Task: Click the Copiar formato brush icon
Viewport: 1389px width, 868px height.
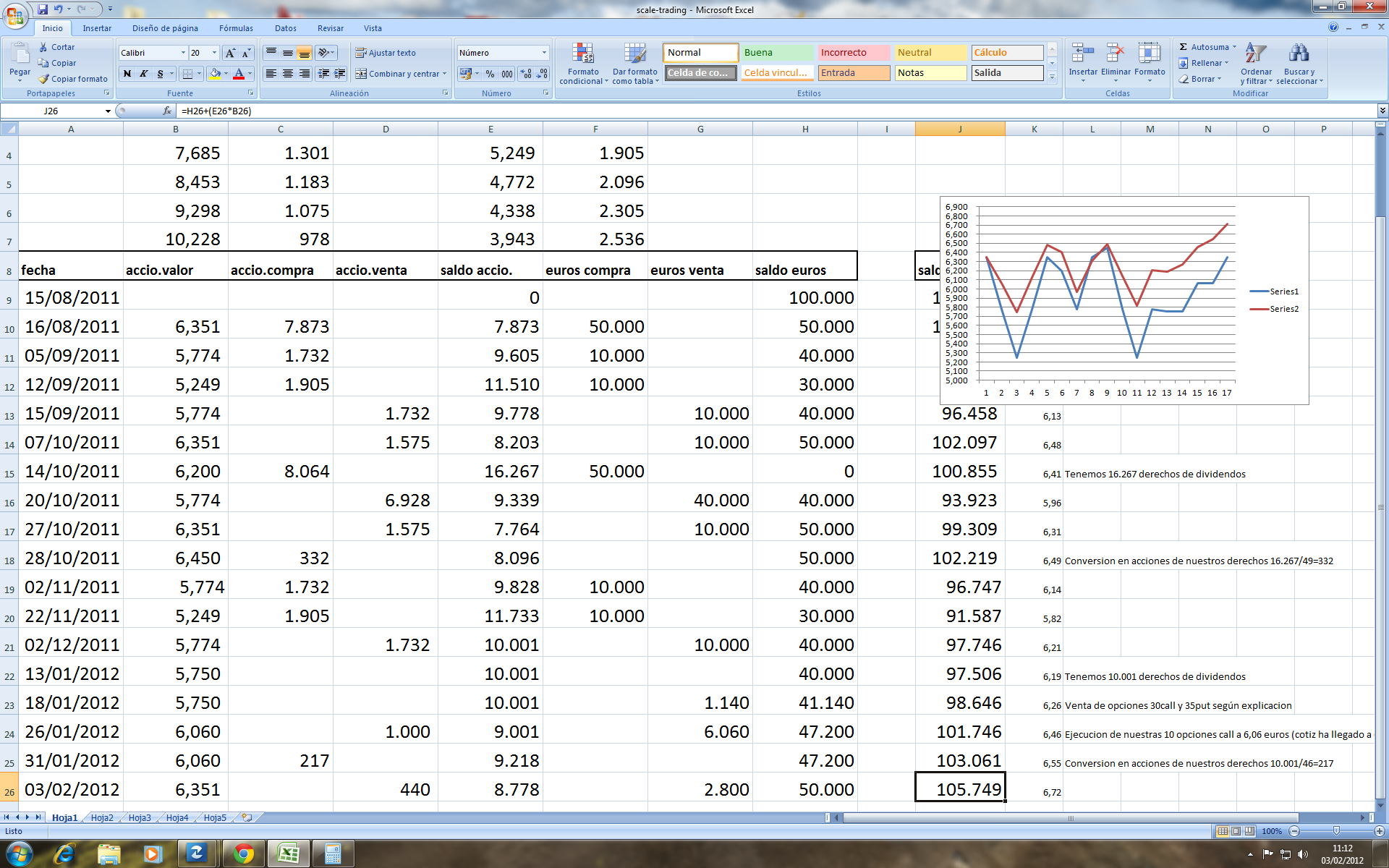Action: click(45, 79)
